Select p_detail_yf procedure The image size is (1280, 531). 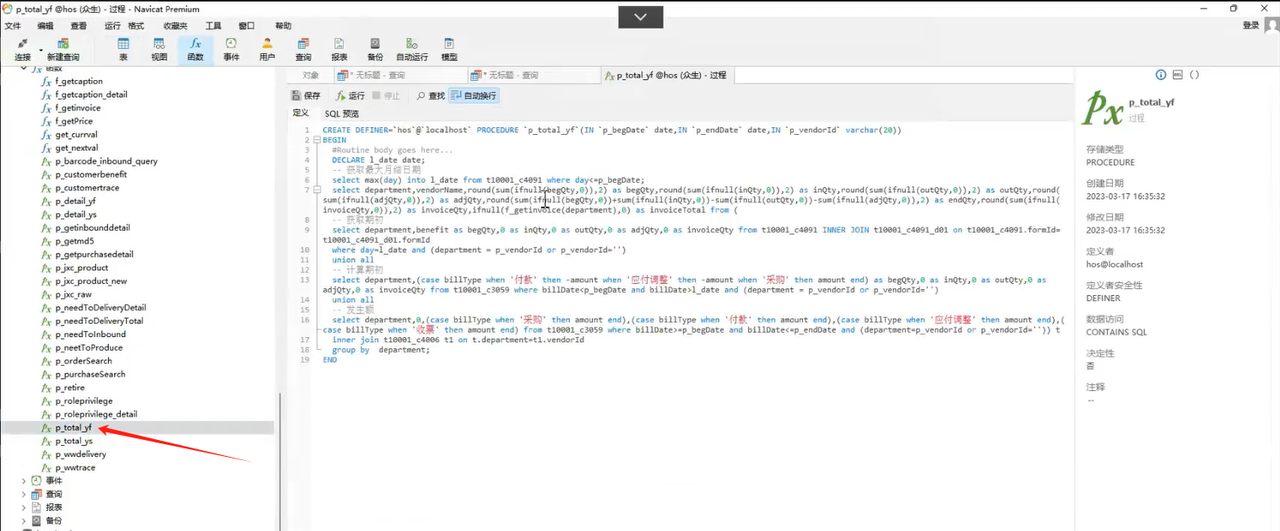(75, 201)
